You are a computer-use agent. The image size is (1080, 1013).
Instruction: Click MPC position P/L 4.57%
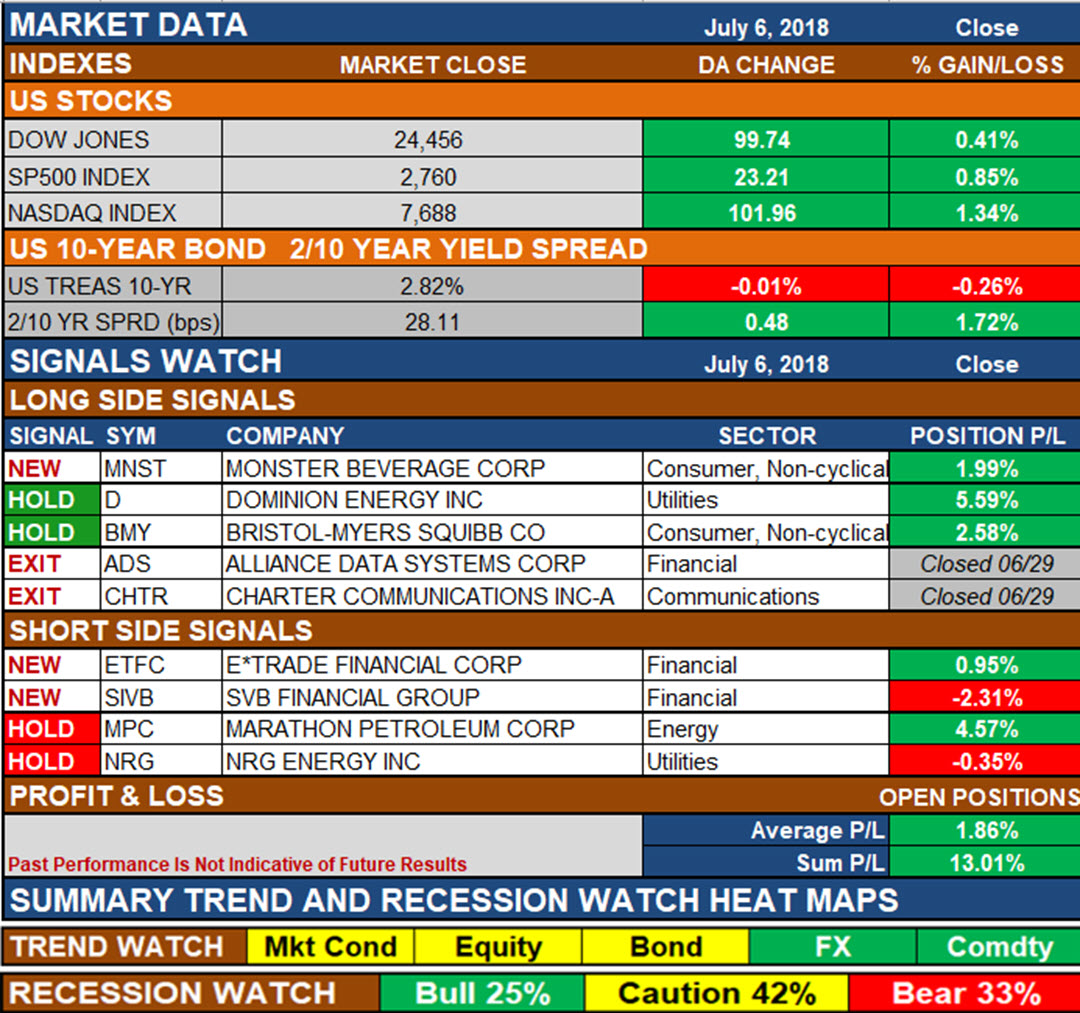pos(987,729)
